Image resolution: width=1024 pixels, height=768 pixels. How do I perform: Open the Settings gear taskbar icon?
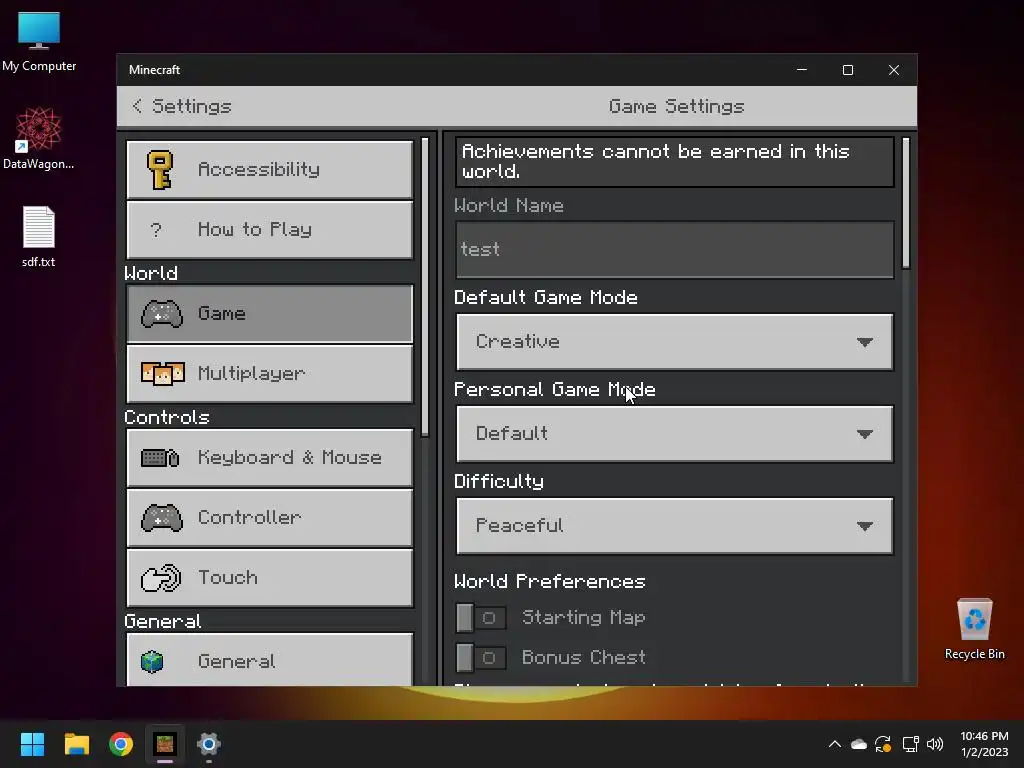(x=209, y=744)
